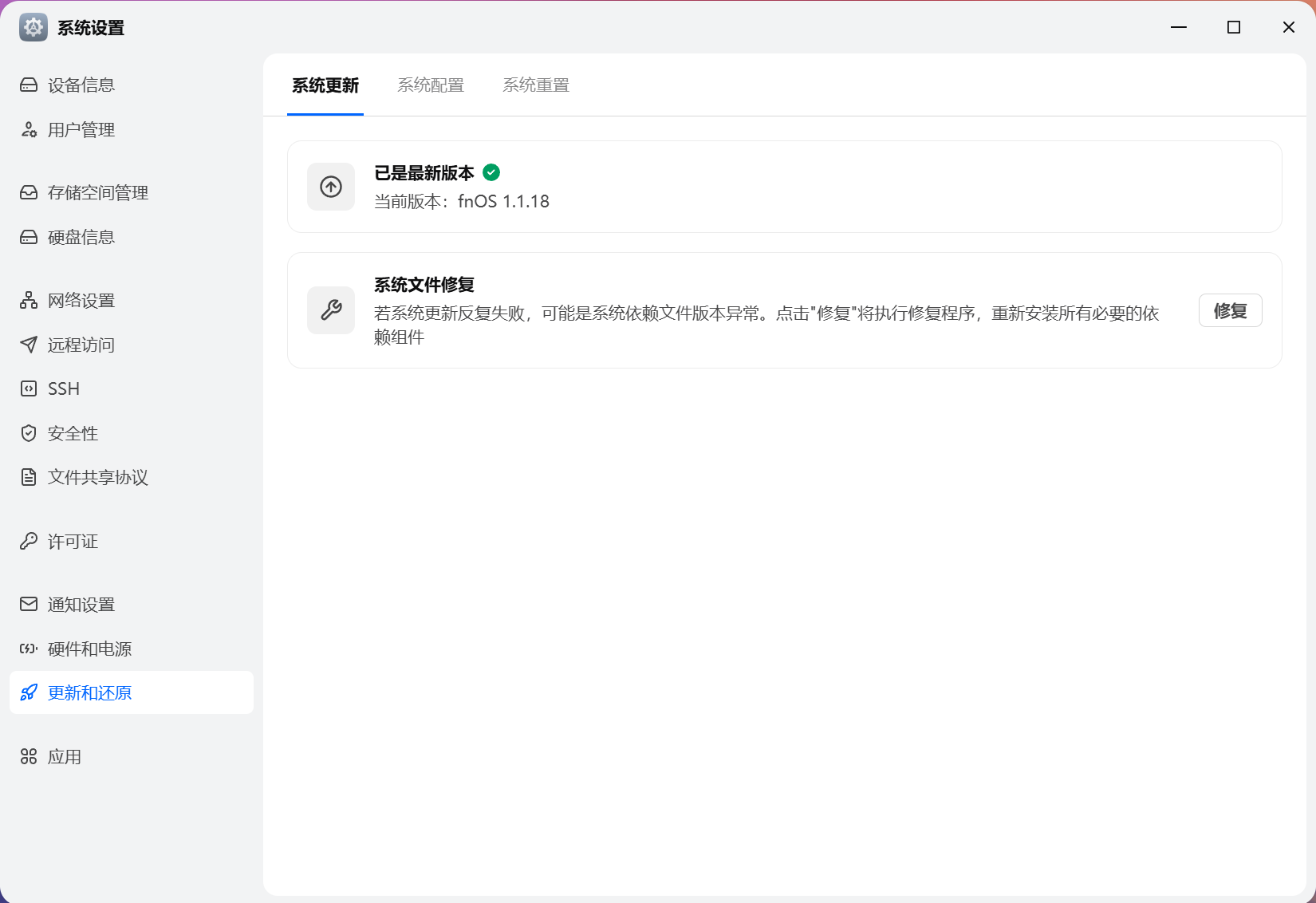
Task: Click the green checkmark status icon
Action: [492, 172]
